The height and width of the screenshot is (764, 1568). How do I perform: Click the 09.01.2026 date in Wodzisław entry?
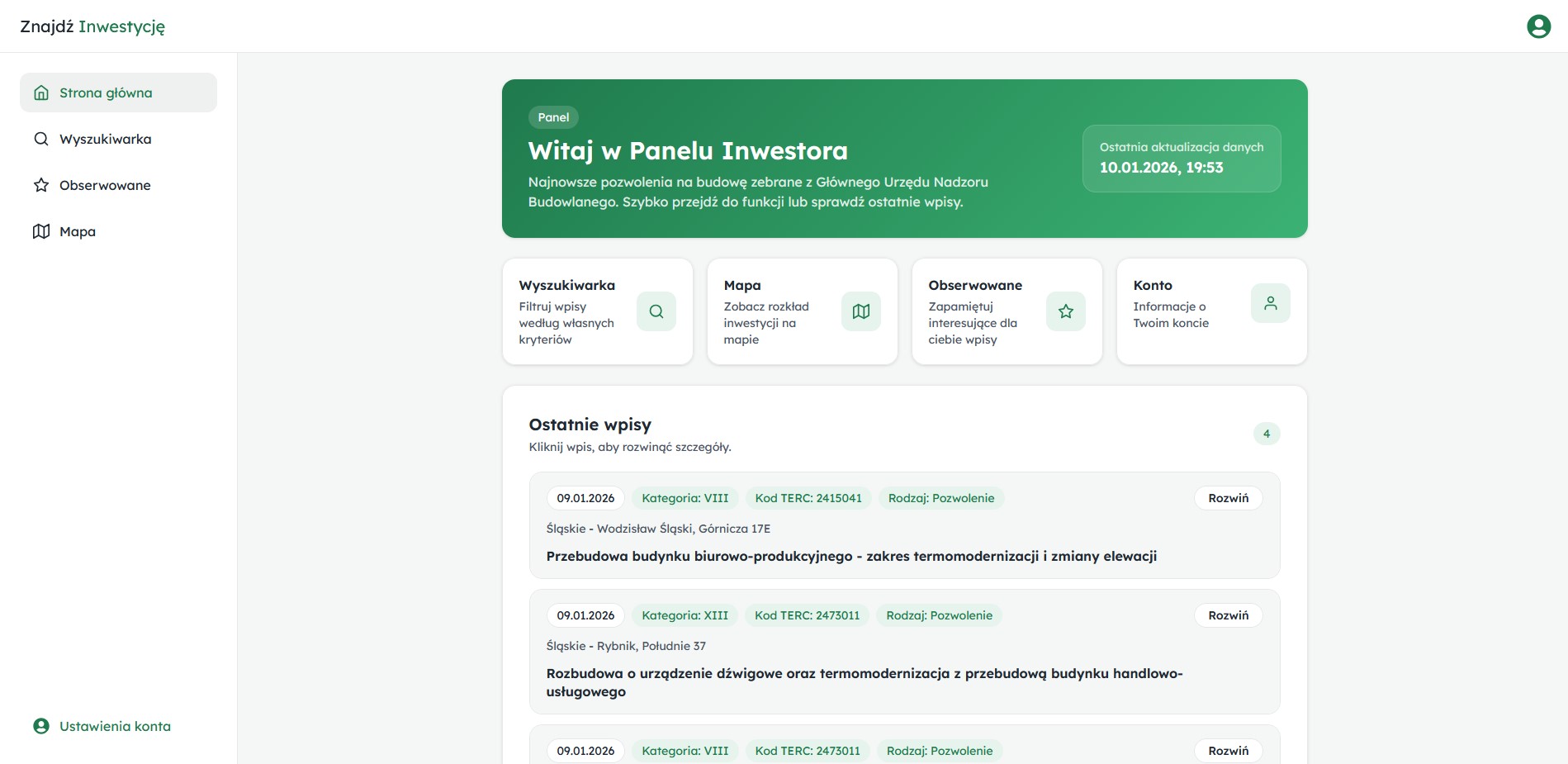(585, 498)
